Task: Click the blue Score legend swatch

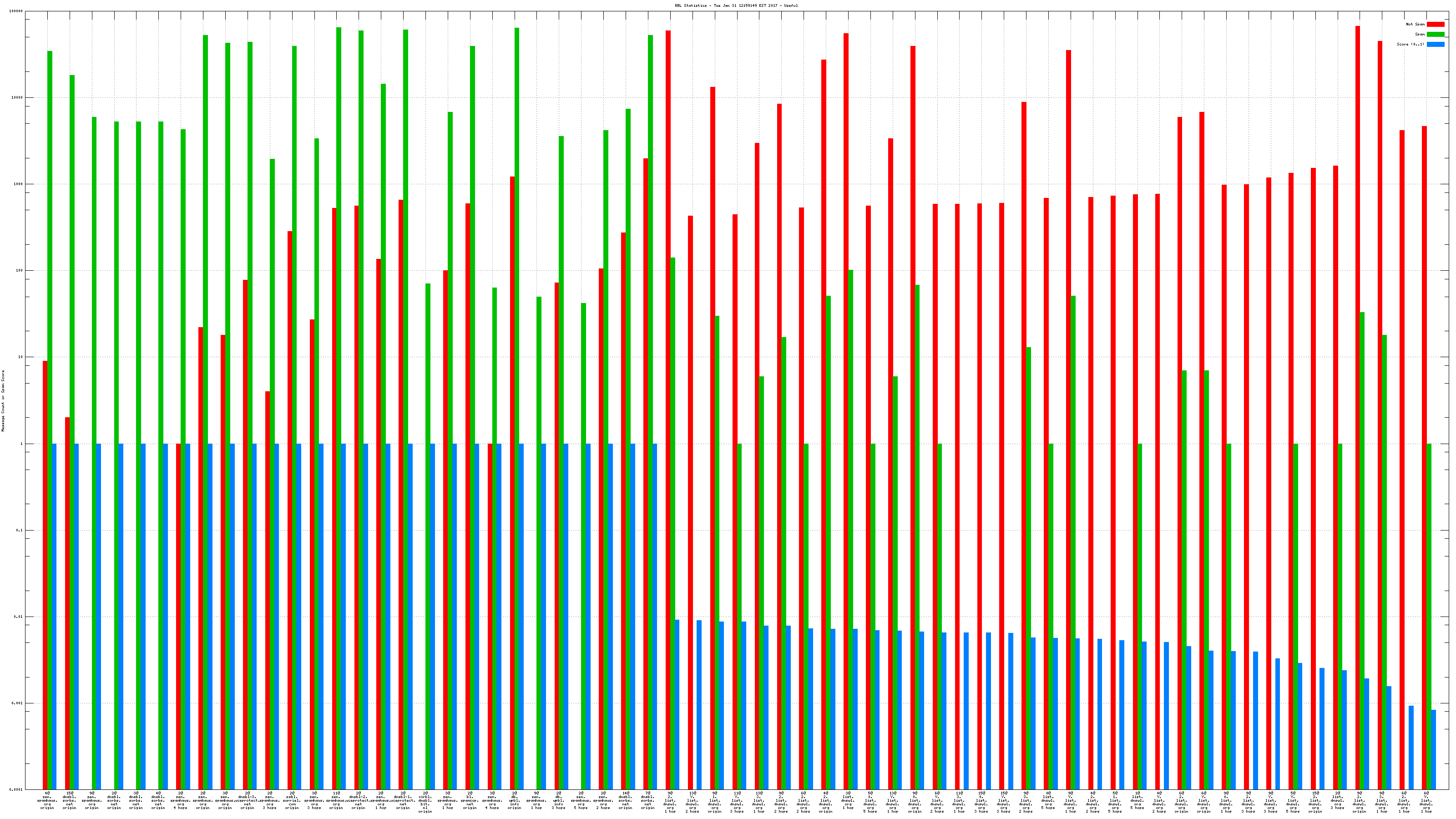Action: [1435, 44]
